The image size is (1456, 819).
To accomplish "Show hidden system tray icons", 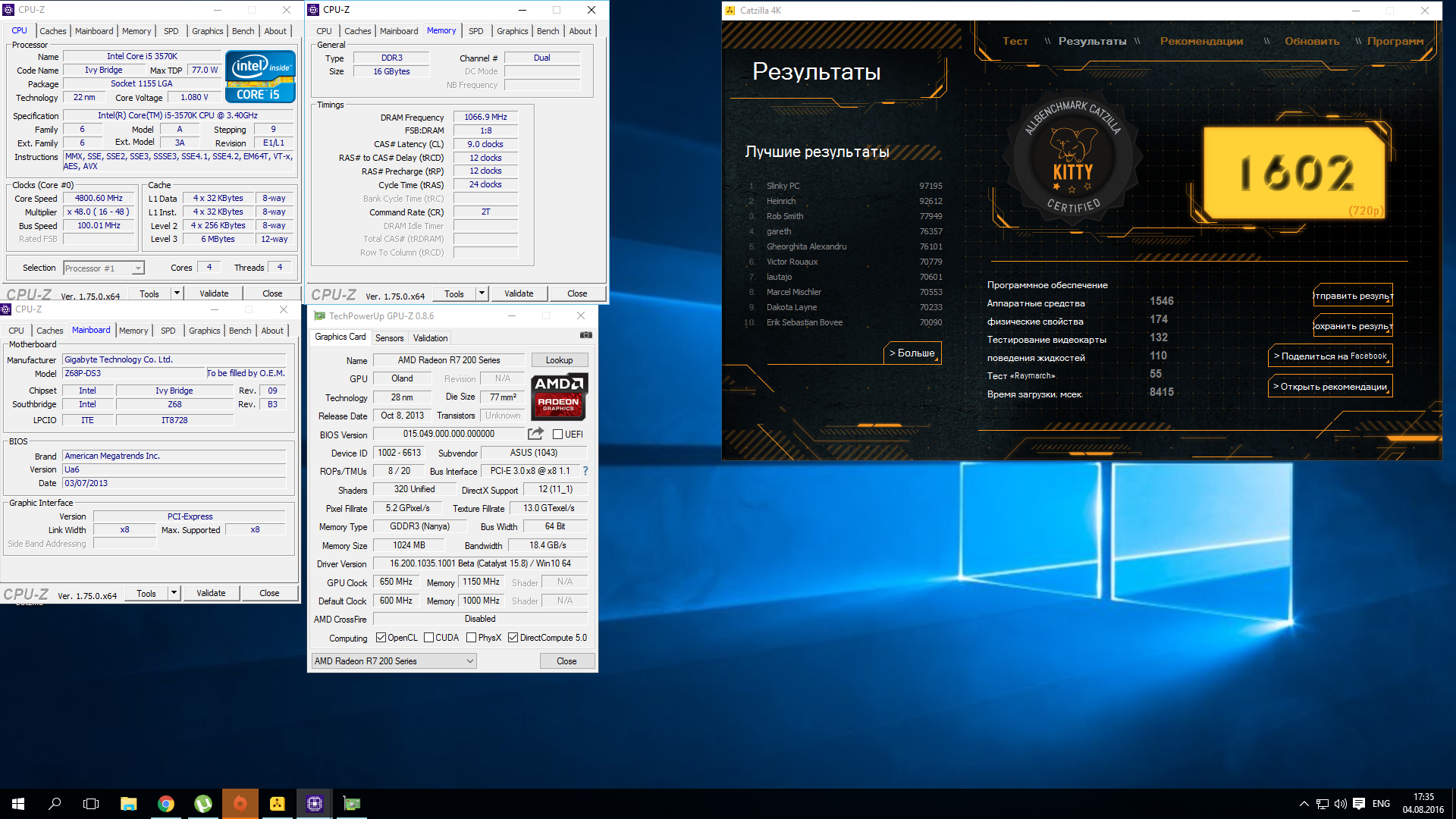I will coord(1304,804).
